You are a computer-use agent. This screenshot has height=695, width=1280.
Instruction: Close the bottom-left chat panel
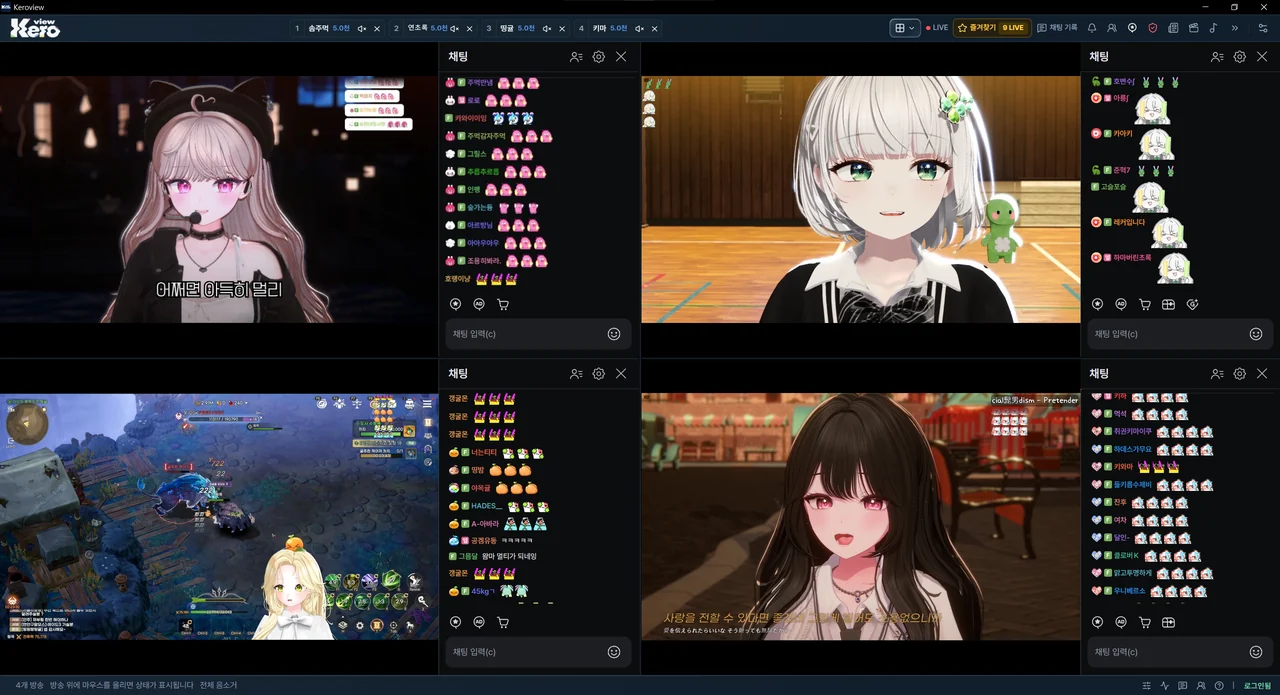(621, 374)
